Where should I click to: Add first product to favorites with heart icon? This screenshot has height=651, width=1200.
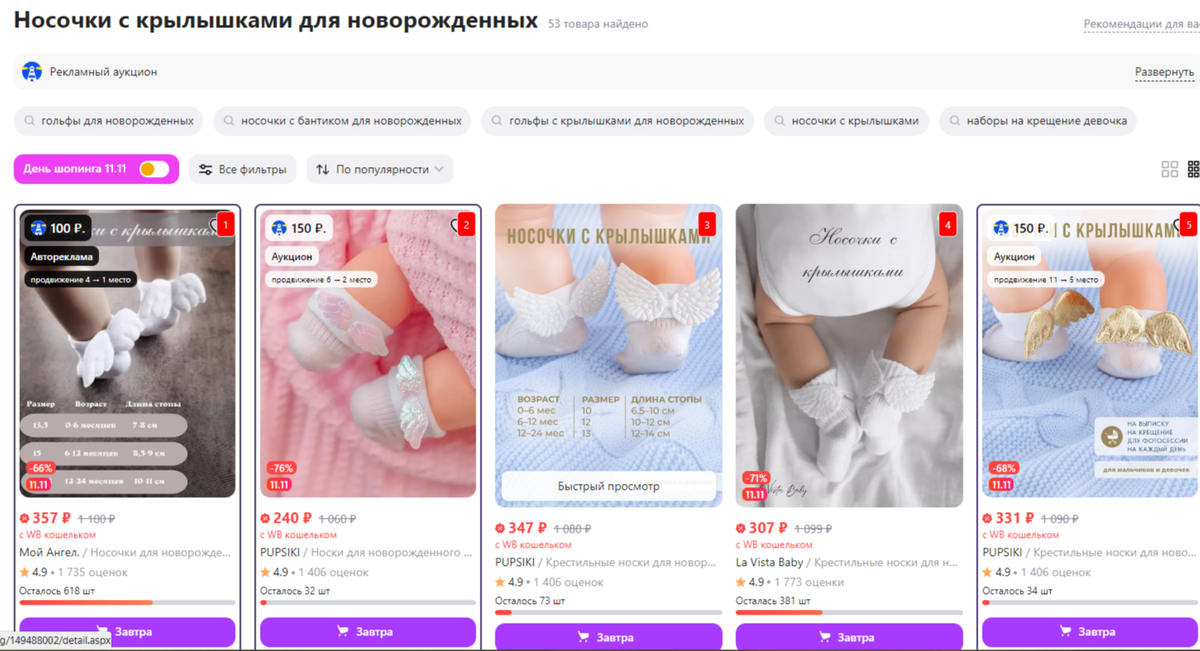coord(214,224)
